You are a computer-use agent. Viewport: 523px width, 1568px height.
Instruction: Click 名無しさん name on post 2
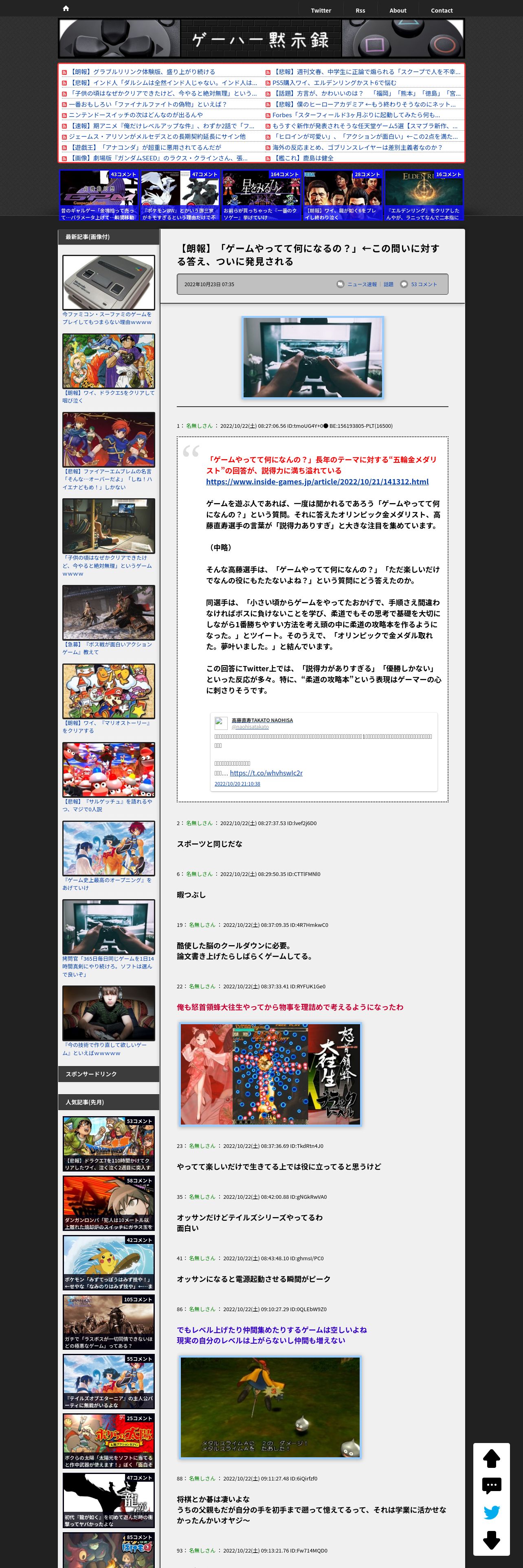(199, 823)
